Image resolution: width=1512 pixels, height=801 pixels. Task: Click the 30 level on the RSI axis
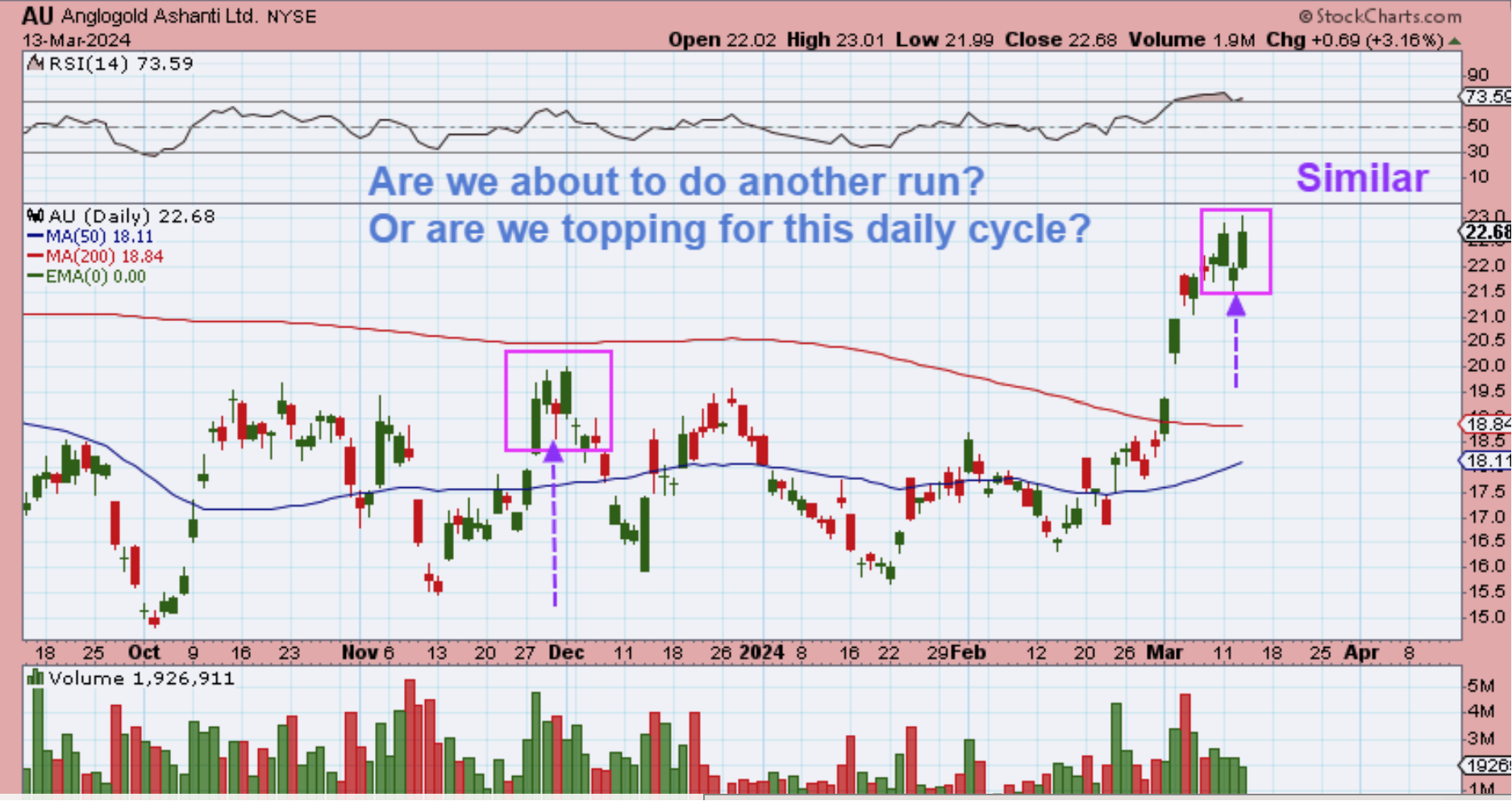[1477, 151]
